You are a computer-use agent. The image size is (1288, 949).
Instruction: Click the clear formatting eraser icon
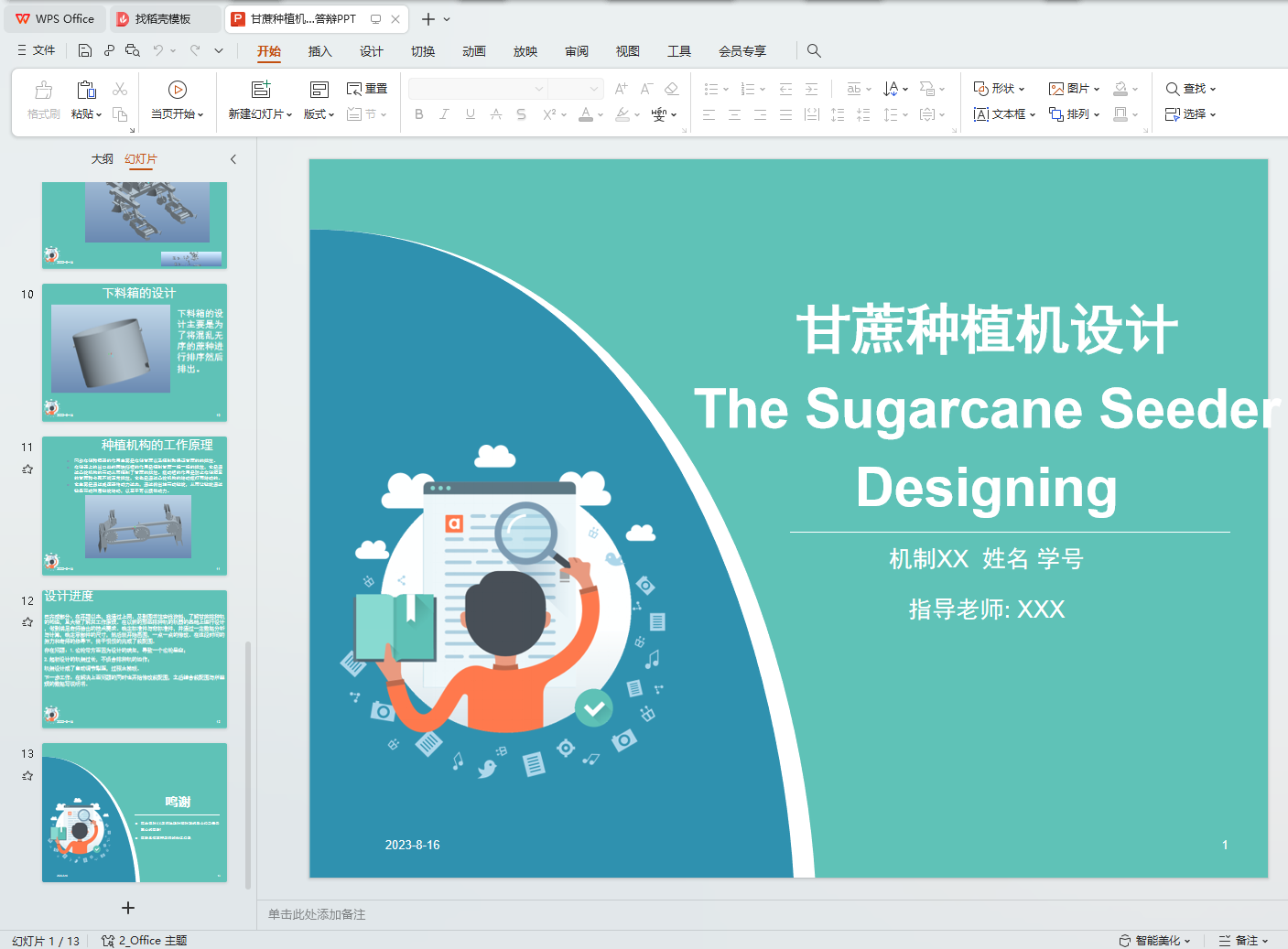tap(672, 89)
